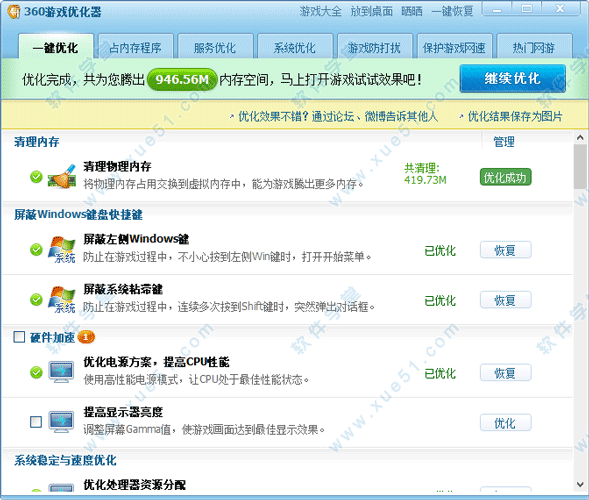Switch to the 热门网游 tab

tap(534, 47)
